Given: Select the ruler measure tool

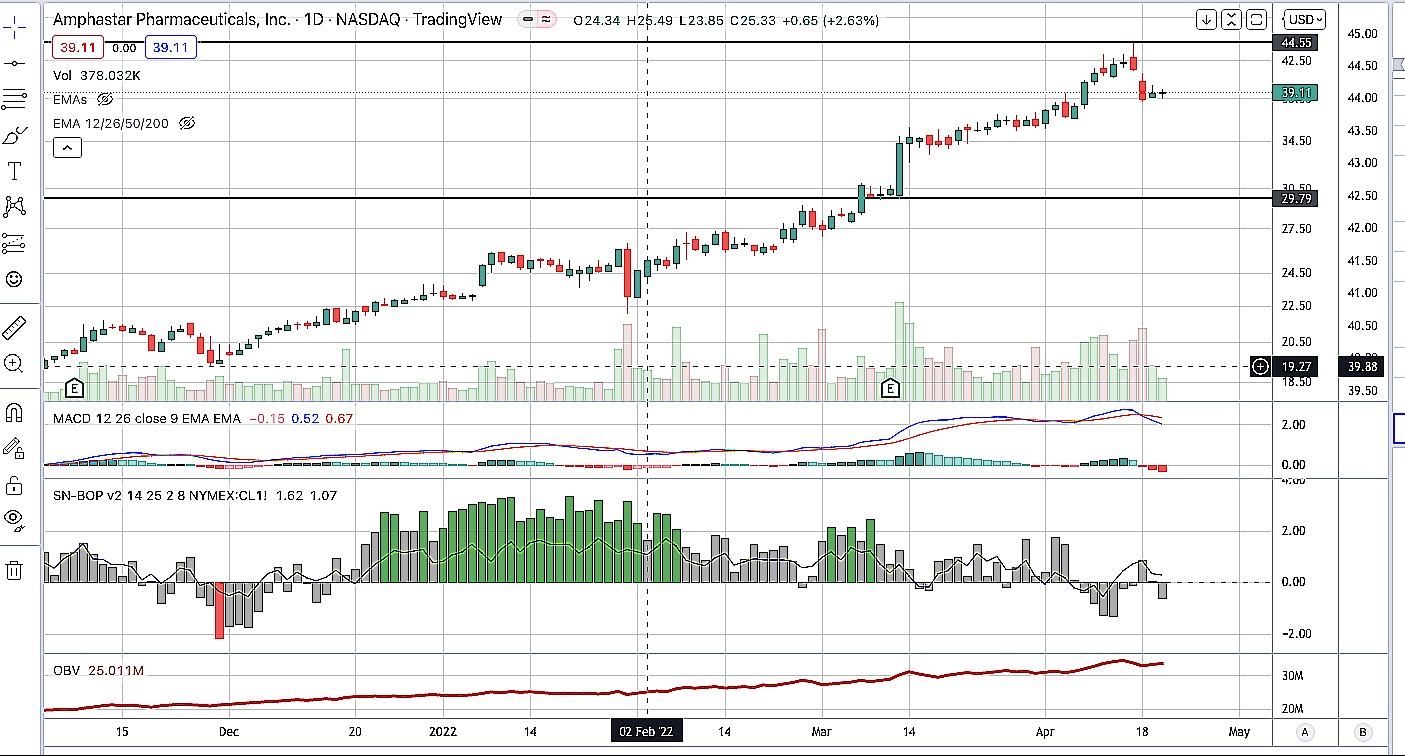Looking at the screenshot, I should (14, 327).
